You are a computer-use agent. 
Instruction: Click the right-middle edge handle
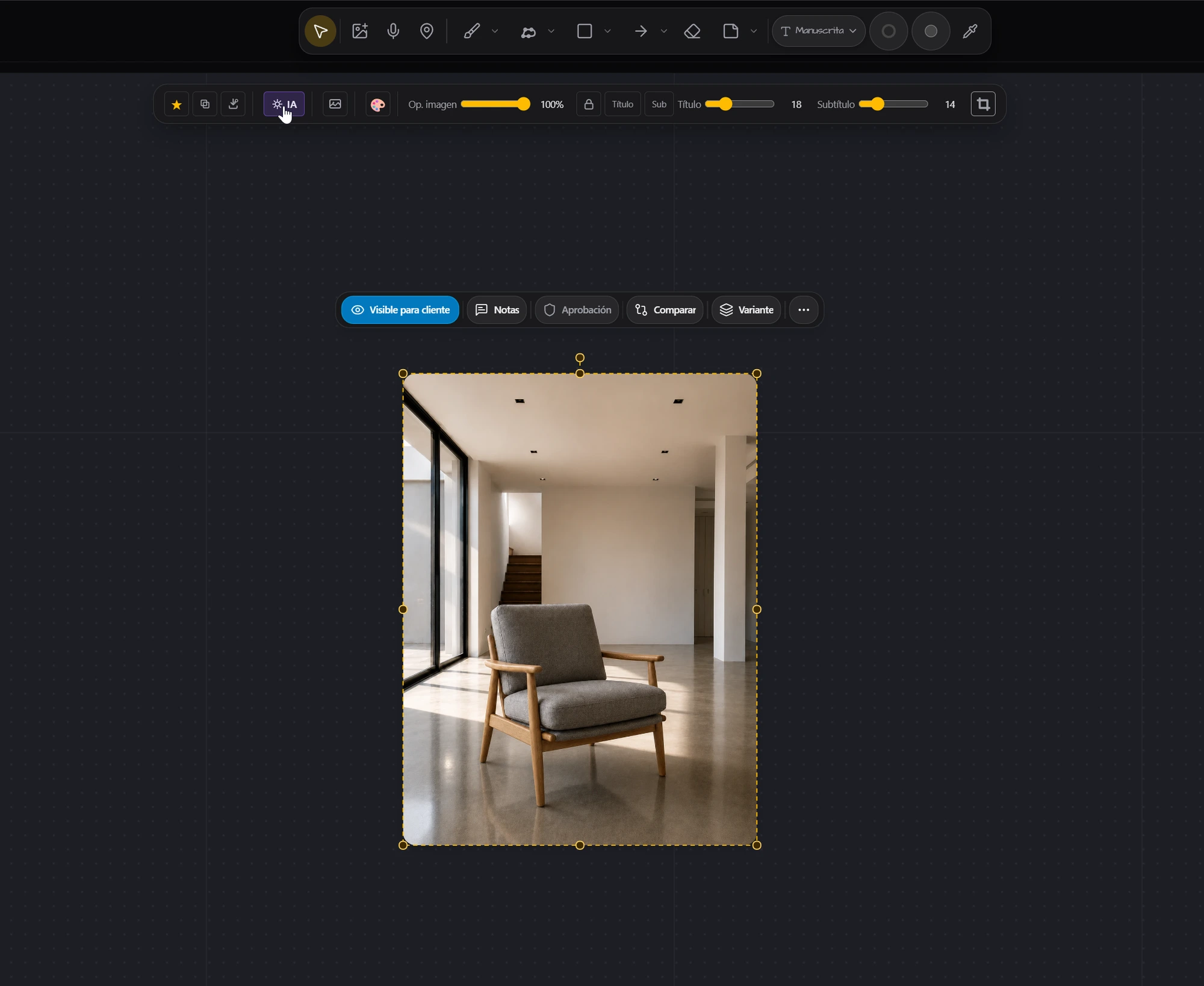(757, 609)
